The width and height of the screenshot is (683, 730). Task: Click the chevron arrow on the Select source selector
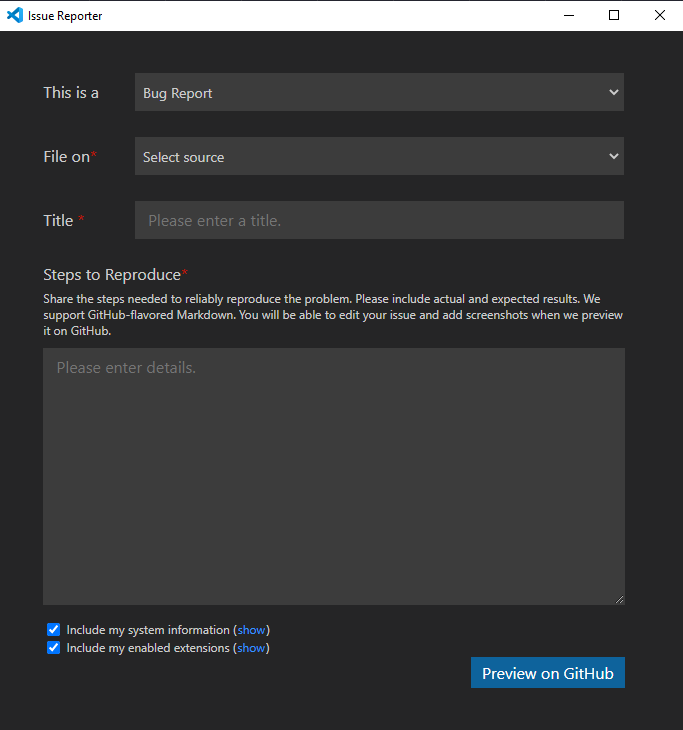613,157
